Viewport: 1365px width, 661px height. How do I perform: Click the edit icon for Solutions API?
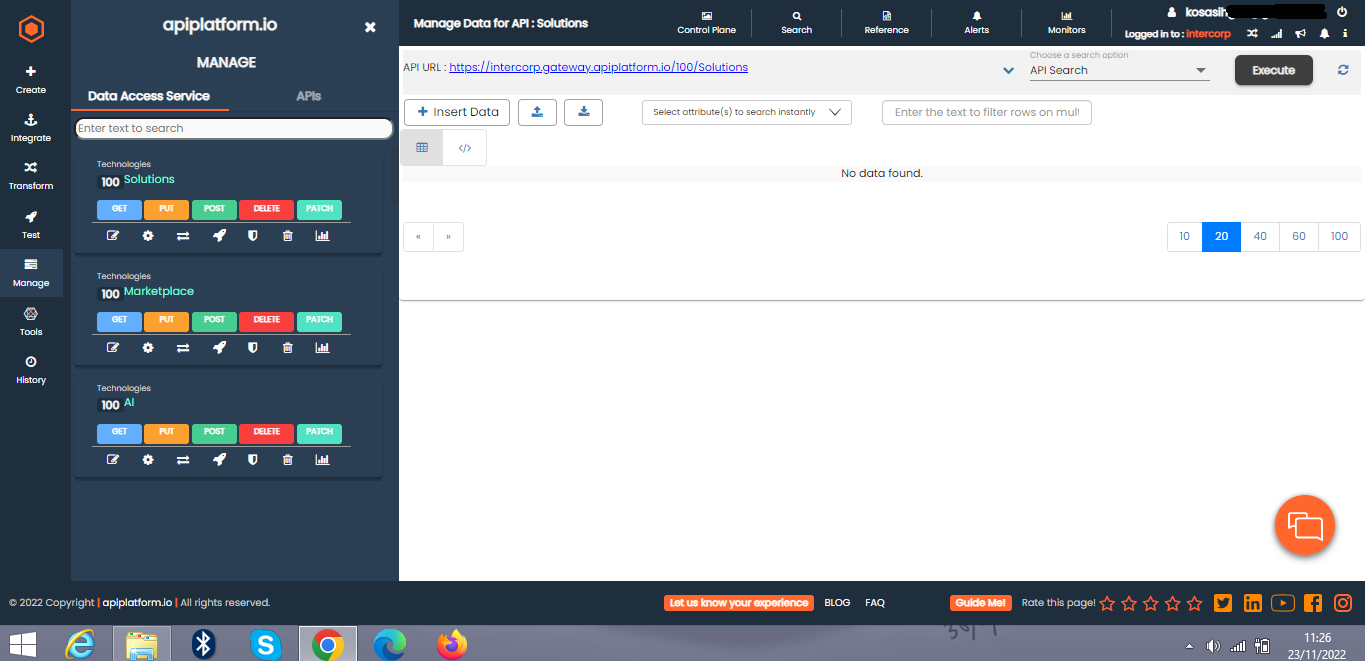[113, 236]
